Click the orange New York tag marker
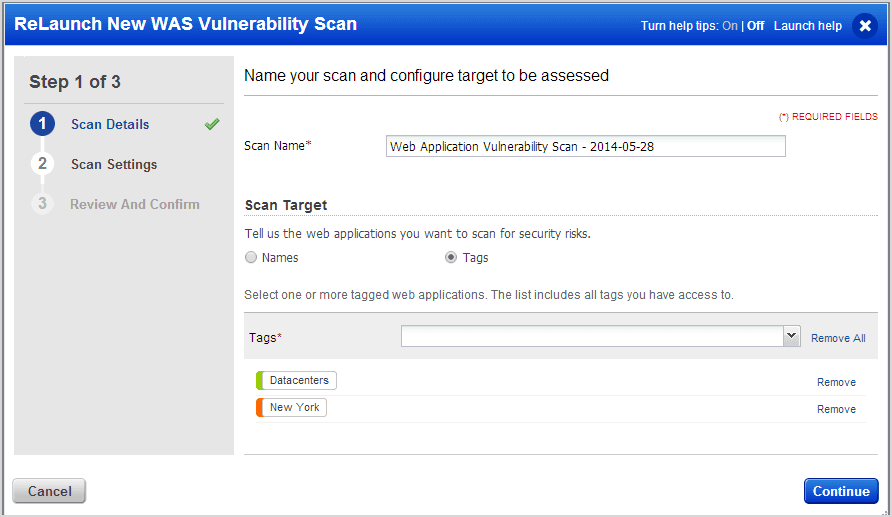The height and width of the screenshot is (517, 892). coord(259,407)
